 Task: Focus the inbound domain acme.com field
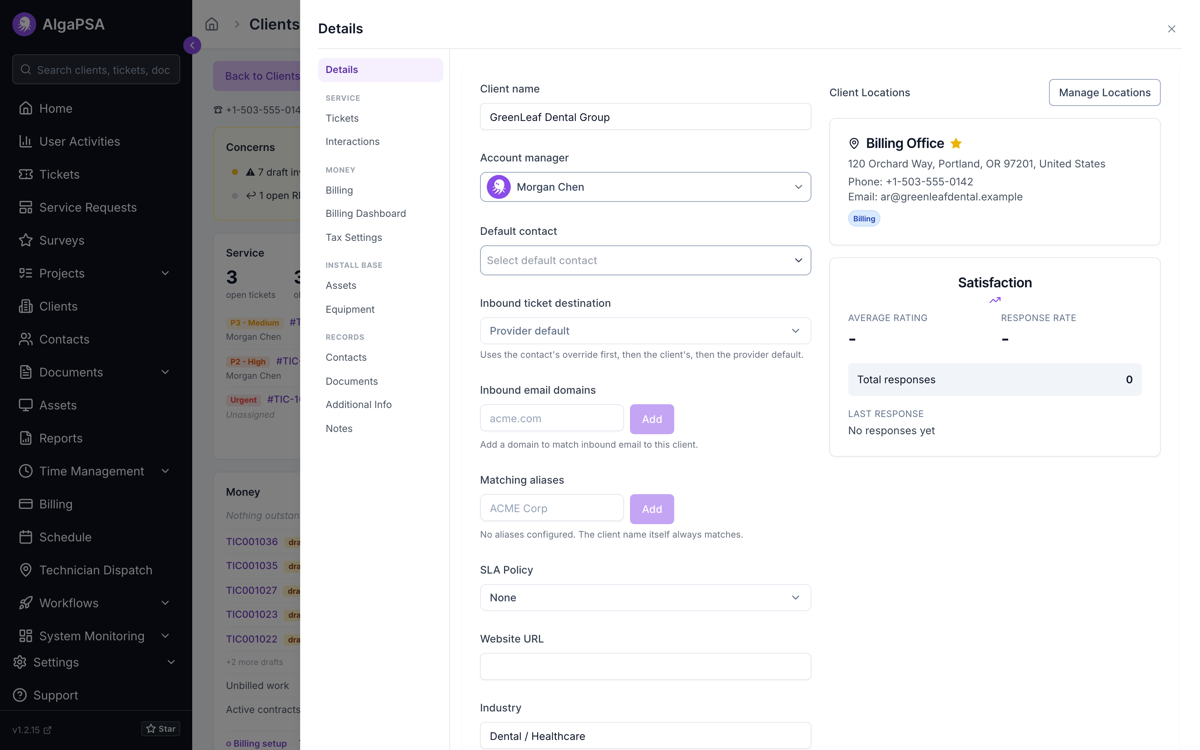[x=552, y=418]
